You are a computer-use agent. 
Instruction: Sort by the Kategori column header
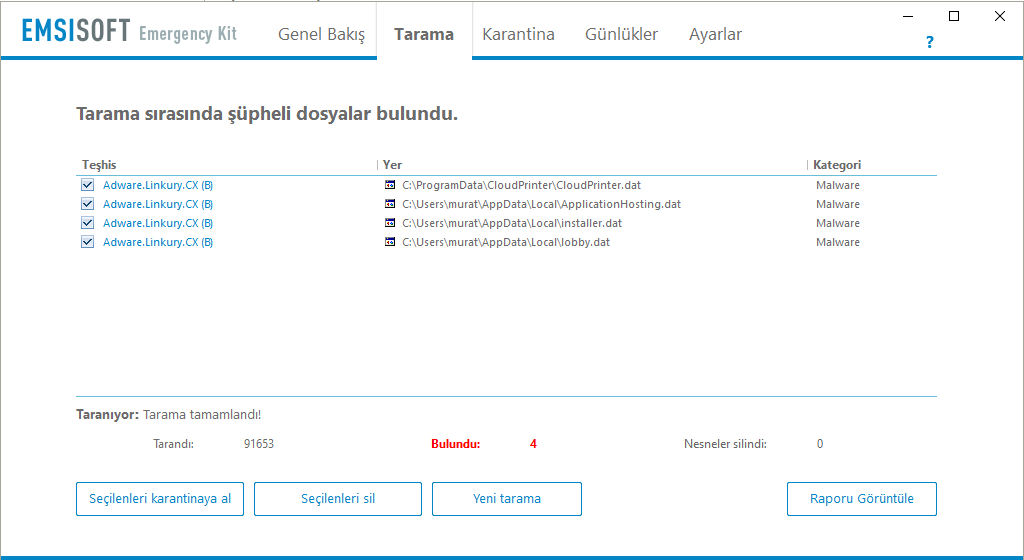[x=837, y=164]
